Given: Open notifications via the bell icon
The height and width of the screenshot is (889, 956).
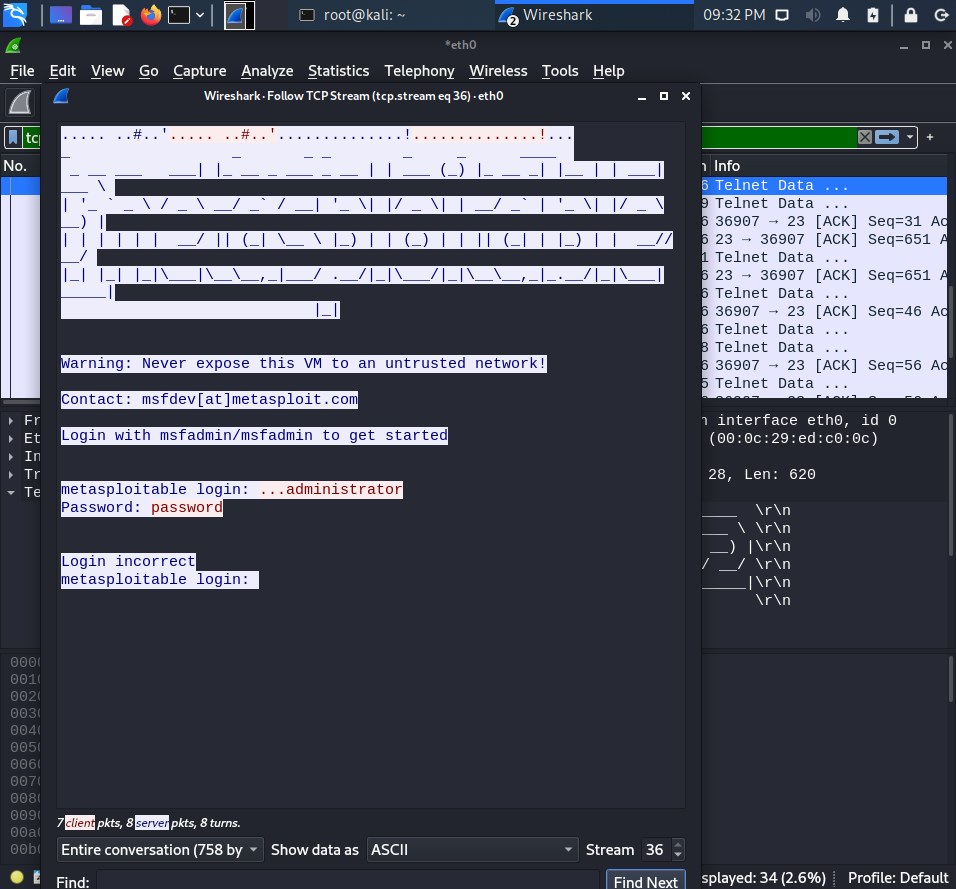Looking at the screenshot, I should tap(843, 15).
